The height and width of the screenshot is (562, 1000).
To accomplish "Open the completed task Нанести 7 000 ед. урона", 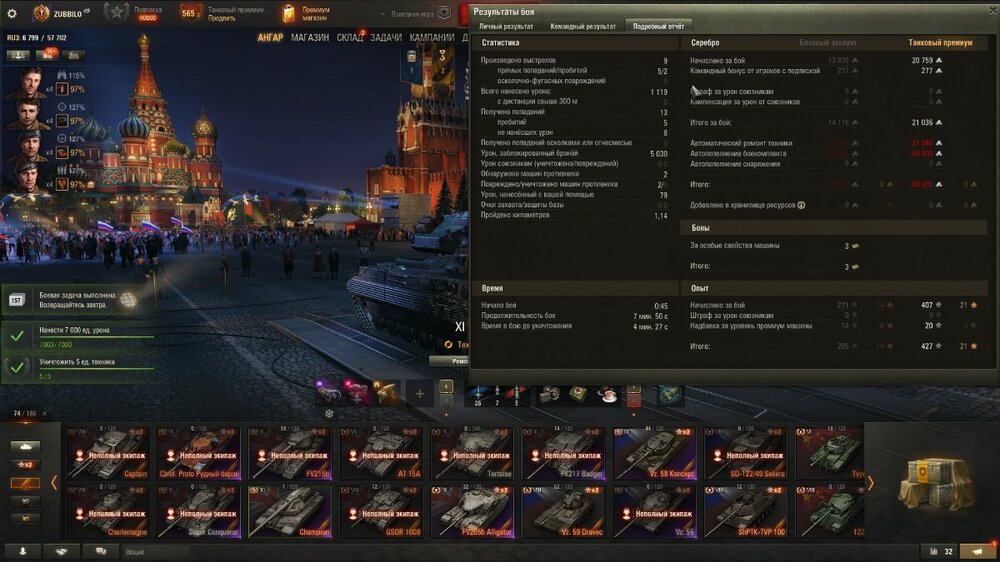I will coord(77,336).
